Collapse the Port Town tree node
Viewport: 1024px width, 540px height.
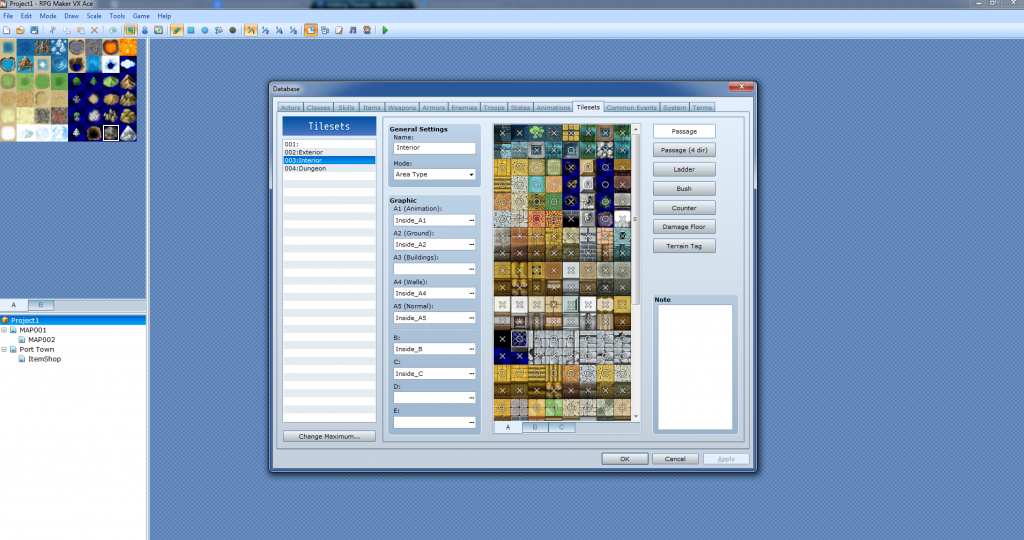point(6,349)
